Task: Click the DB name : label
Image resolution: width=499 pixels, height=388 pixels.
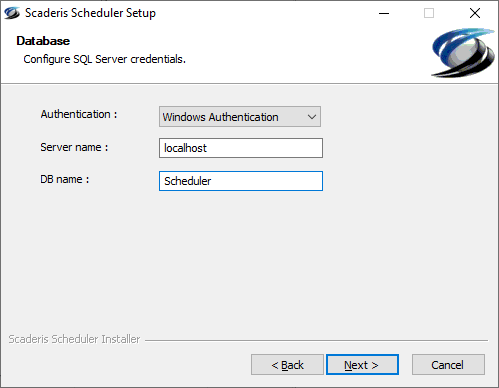Action: point(65,179)
